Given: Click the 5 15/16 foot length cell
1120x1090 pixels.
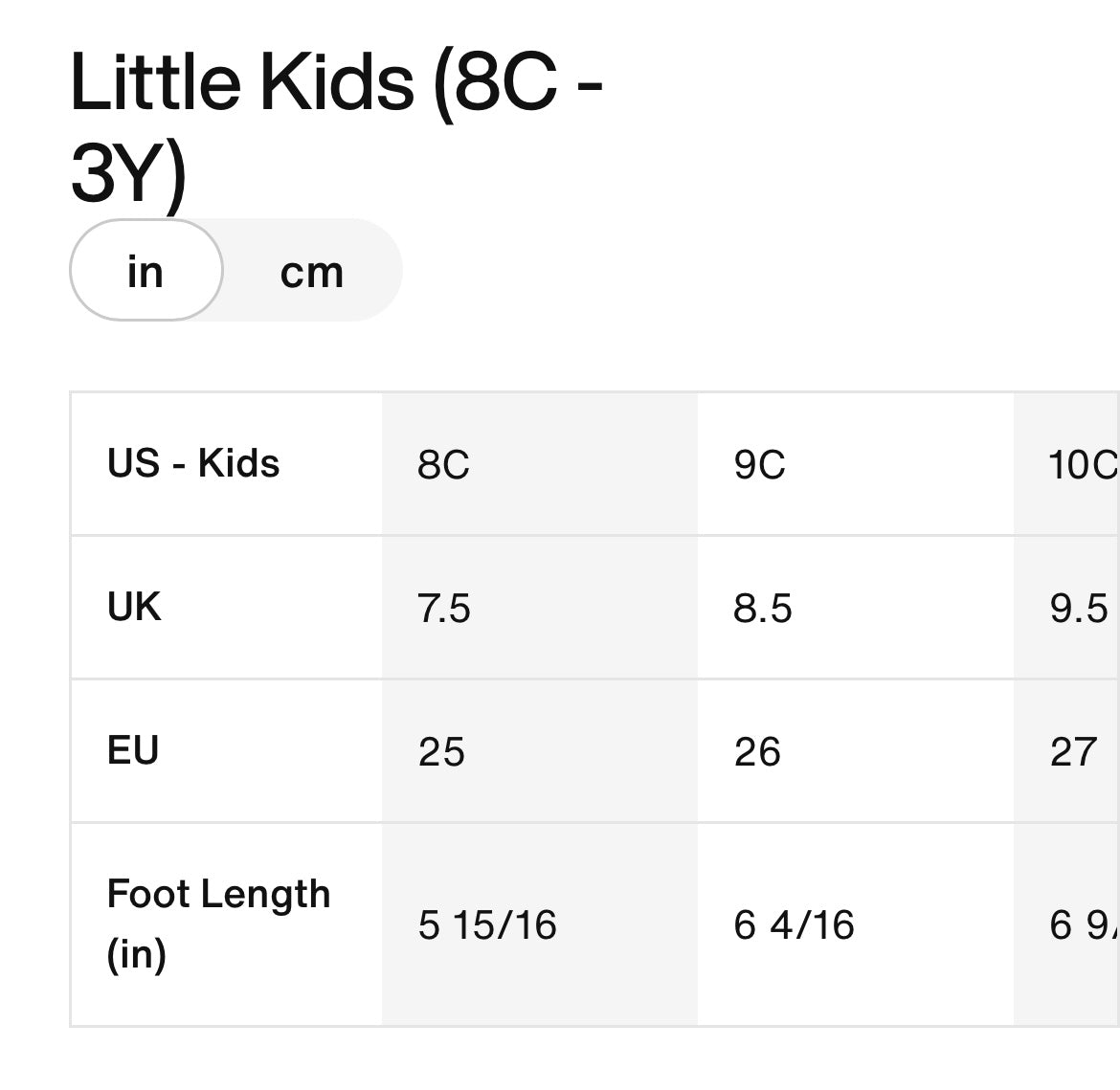Looking at the screenshot, I should coord(487,924).
